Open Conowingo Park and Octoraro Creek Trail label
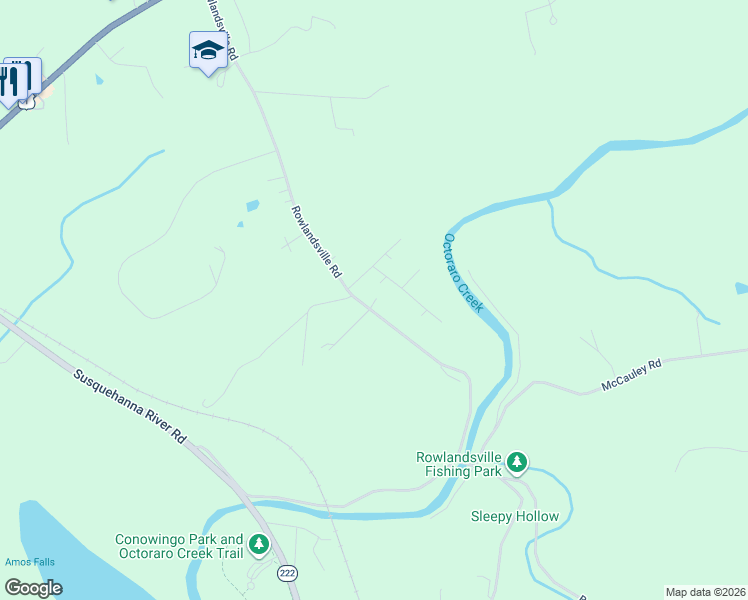This screenshot has height=600, width=748. pyautogui.click(x=179, y=547)
